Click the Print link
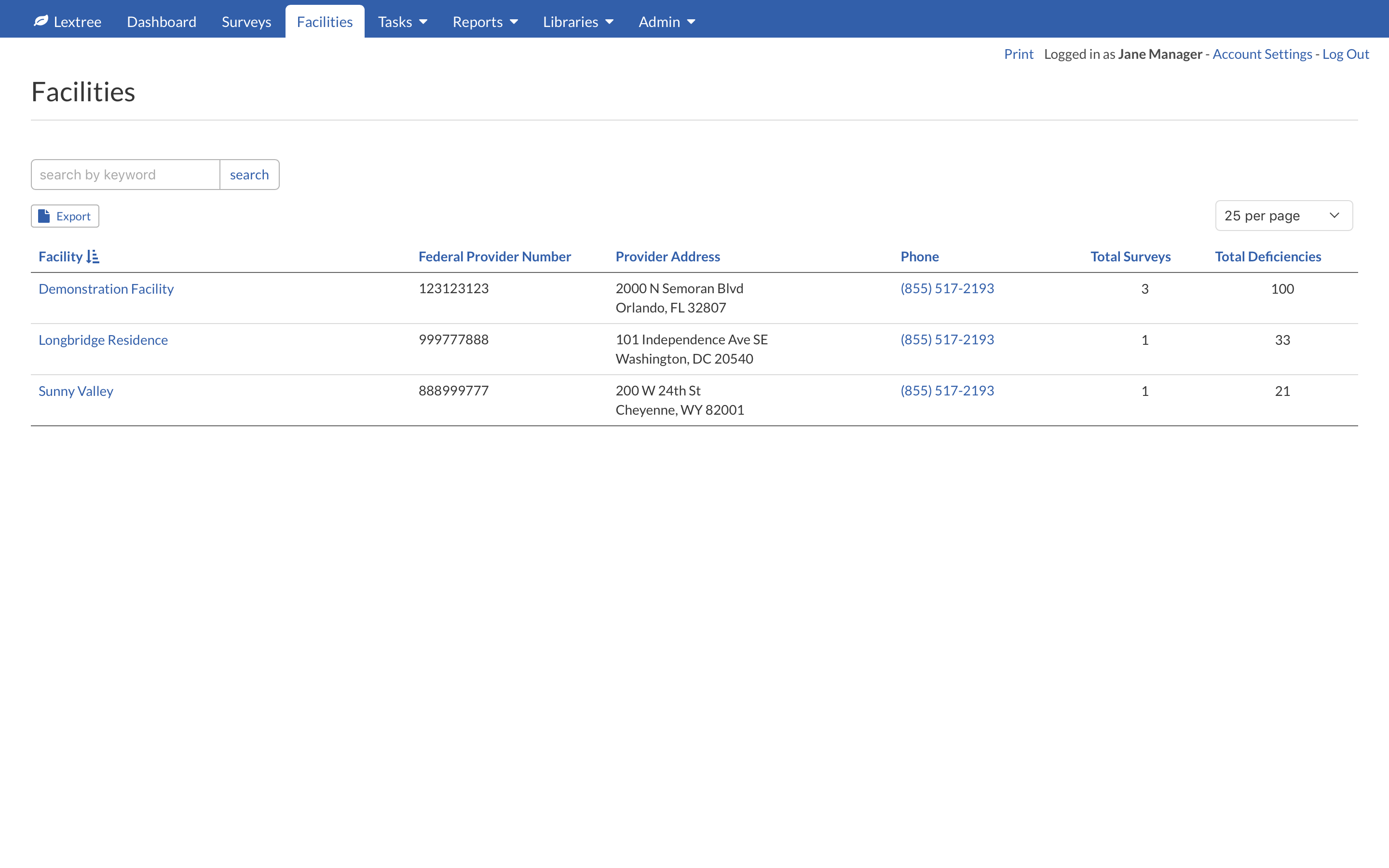Viewport: 1389px width, 868px height. (1018, 54)
